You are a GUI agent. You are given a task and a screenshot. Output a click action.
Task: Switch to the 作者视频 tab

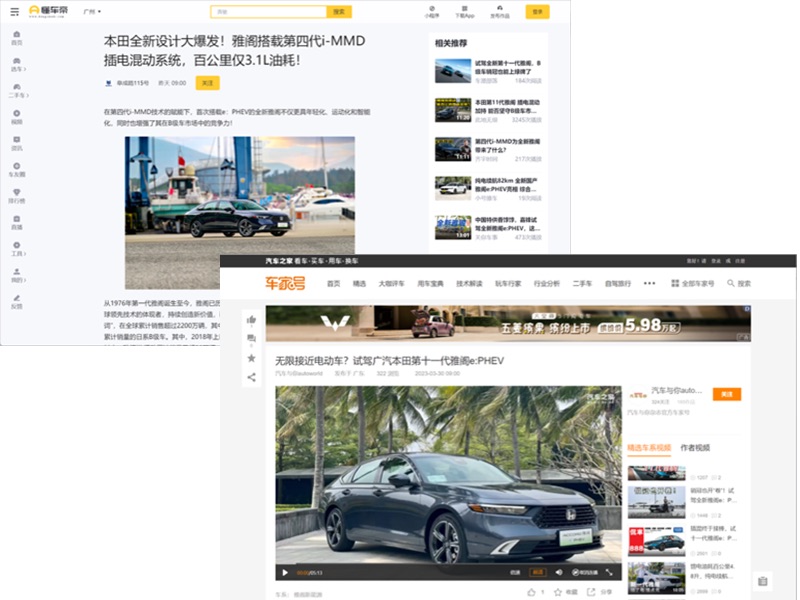(x=695, y=447)
